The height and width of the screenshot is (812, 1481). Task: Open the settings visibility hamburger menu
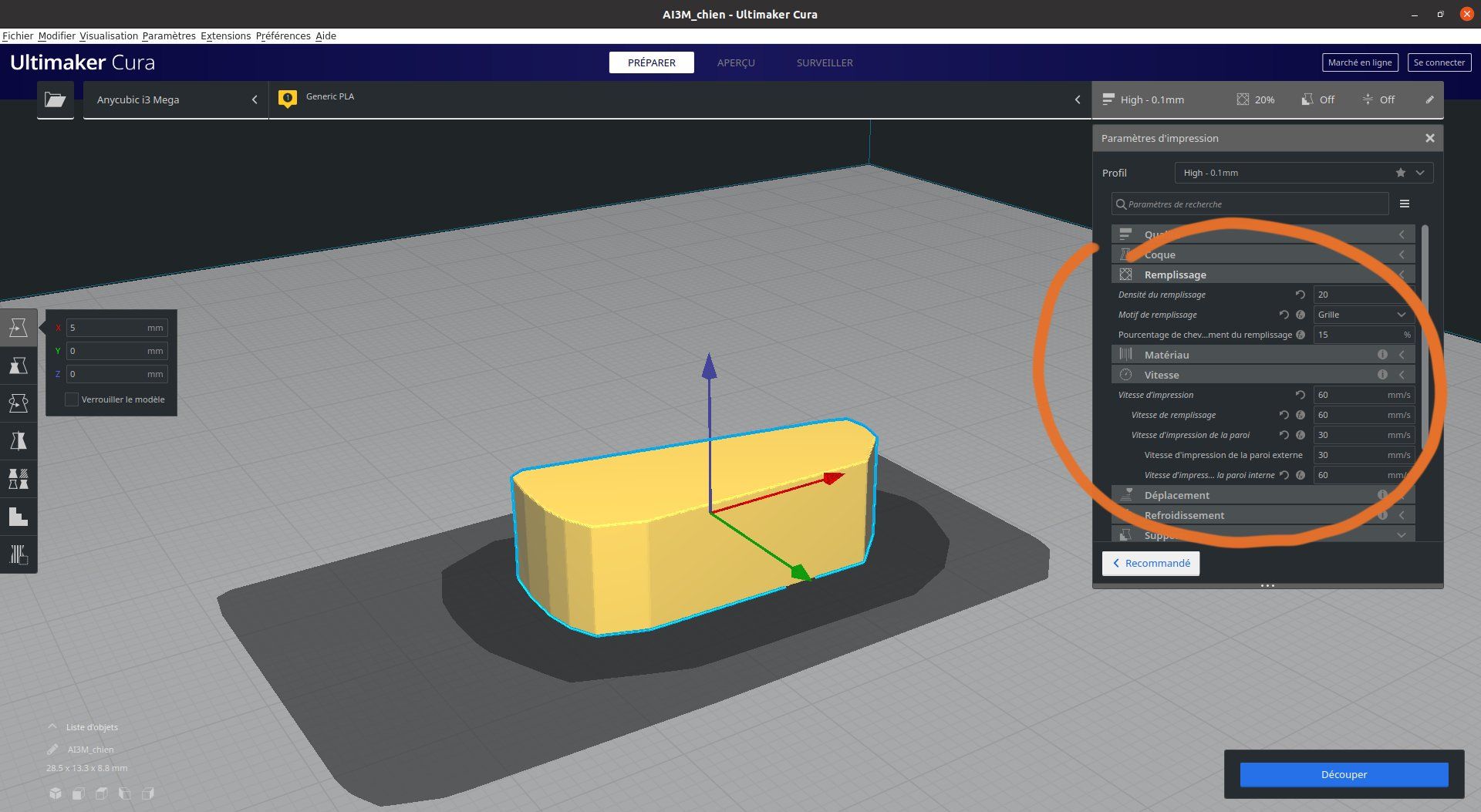pos(1405,204)
